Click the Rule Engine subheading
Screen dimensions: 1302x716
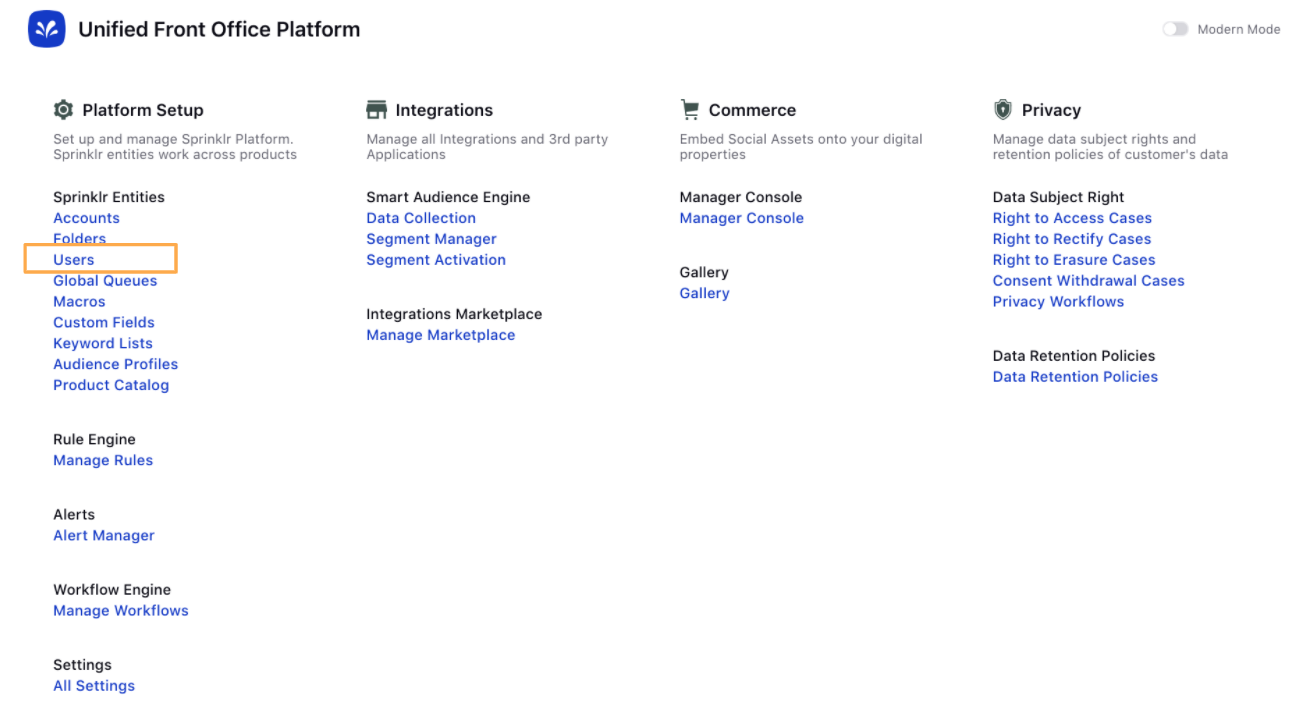[94, 440]
